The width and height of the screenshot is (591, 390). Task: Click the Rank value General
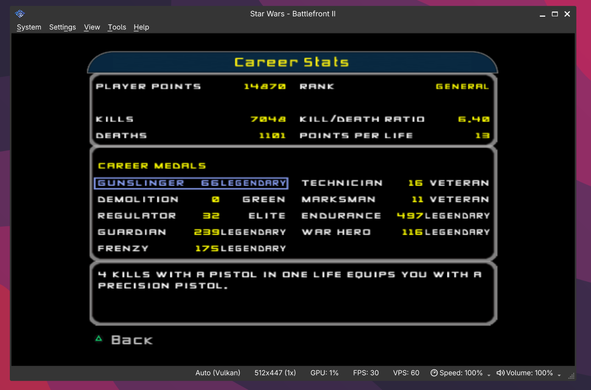462,87
